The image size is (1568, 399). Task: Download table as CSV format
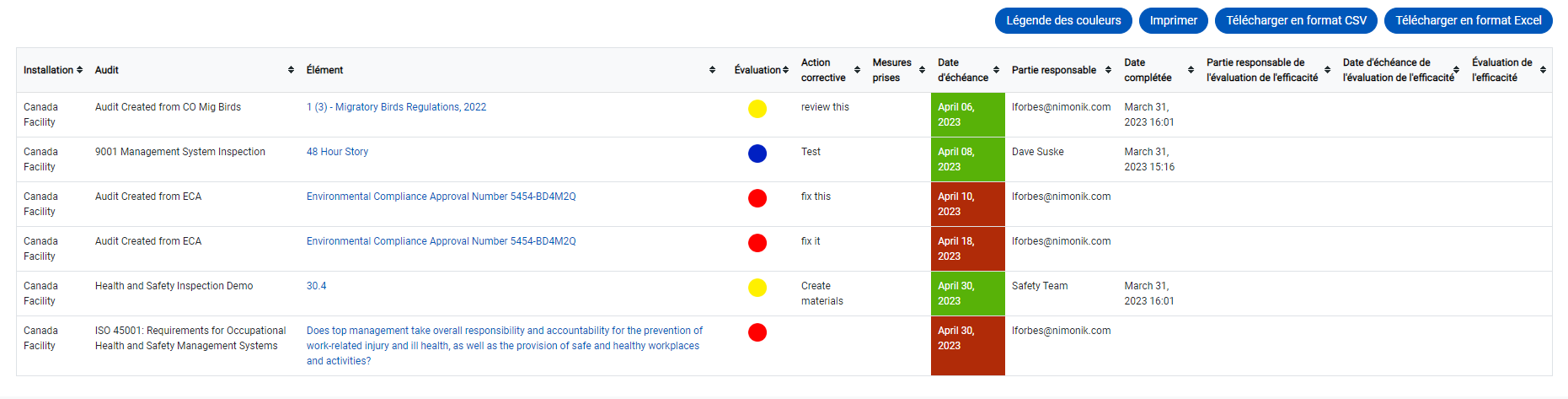tap(1296, 20)
